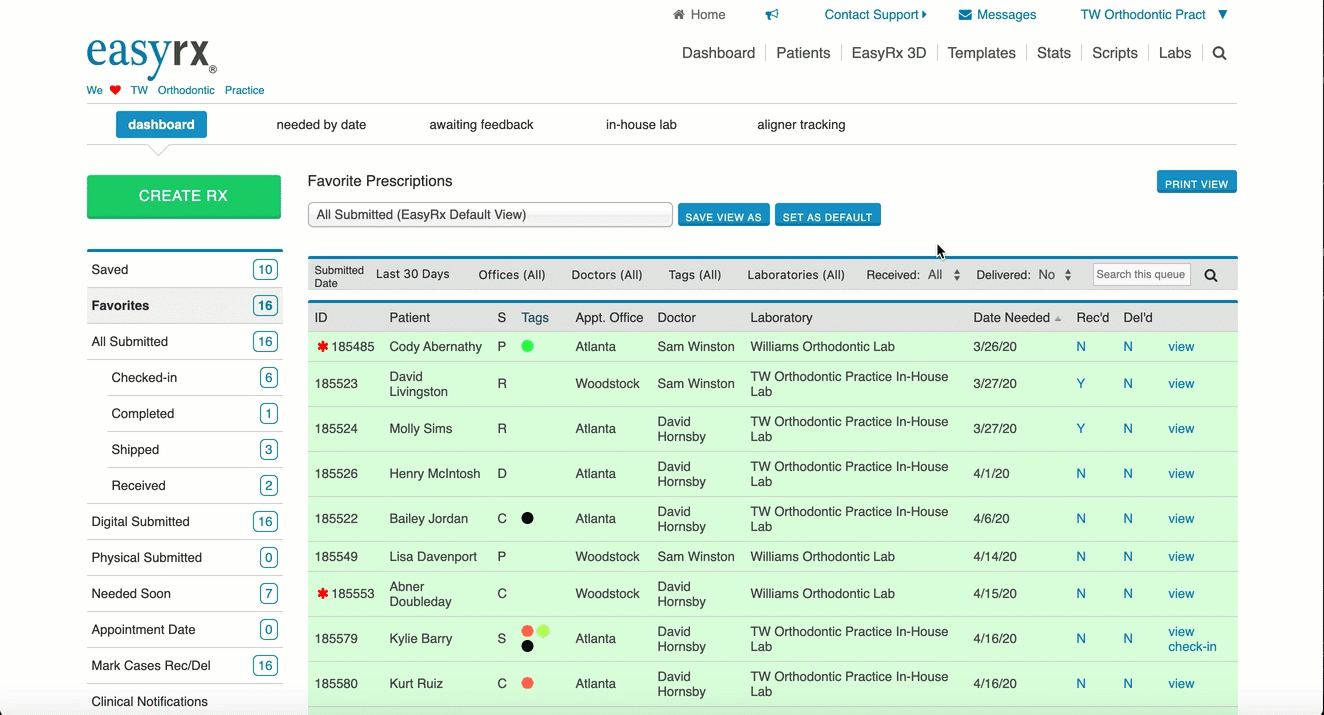
Task: Open the Favorite Prescriptions view selector
Action: click(x=490, y=215)
